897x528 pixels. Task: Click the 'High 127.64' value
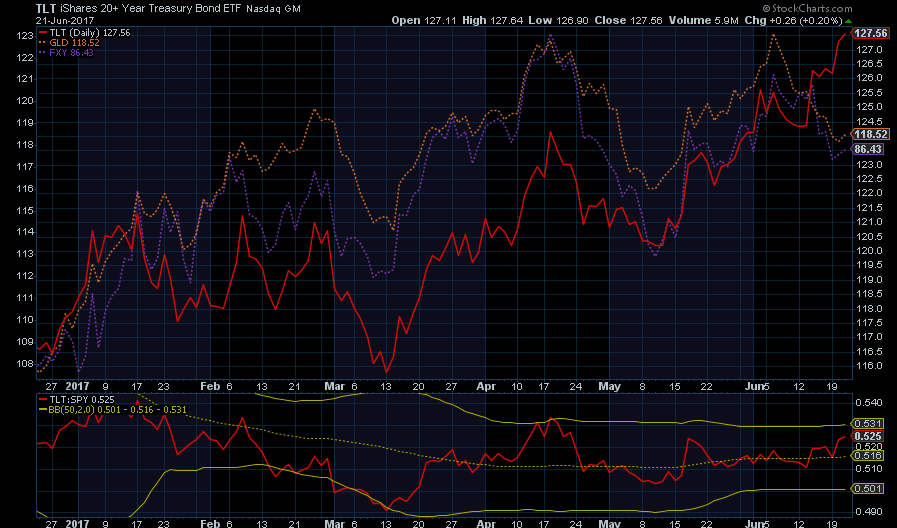click(493, 20)
